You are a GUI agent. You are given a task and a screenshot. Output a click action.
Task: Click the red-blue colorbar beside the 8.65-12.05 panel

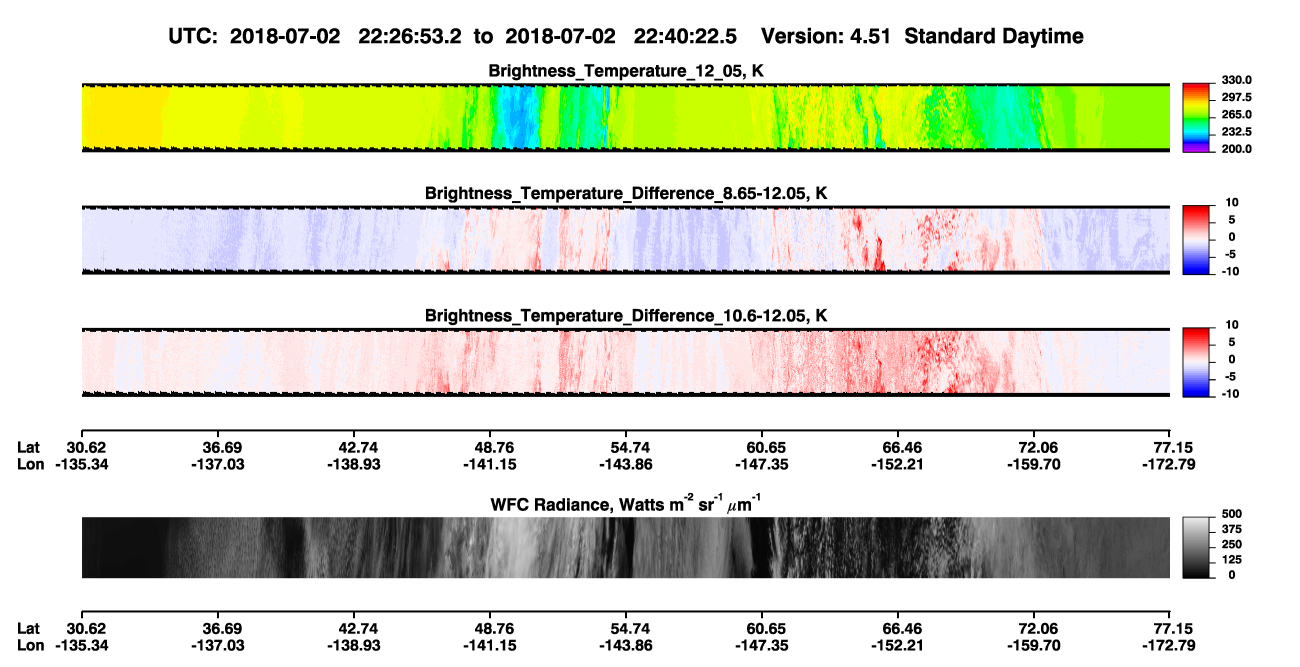click(x=1197, y=239)
